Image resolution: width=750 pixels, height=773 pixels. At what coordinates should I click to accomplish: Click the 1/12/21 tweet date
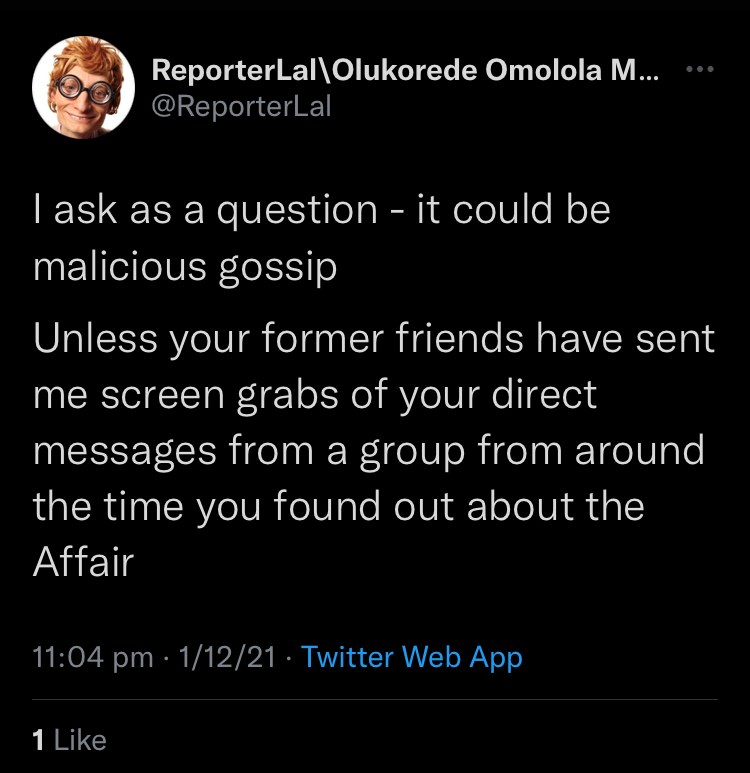226,657
